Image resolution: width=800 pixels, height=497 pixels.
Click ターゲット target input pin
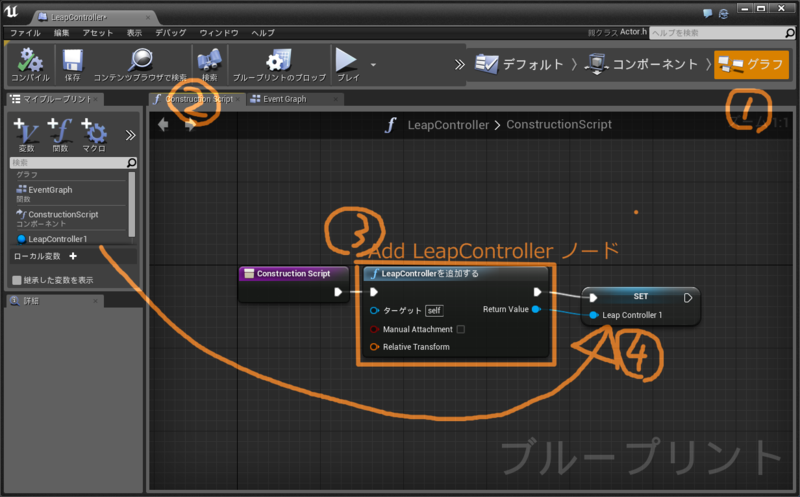point(374,310)
